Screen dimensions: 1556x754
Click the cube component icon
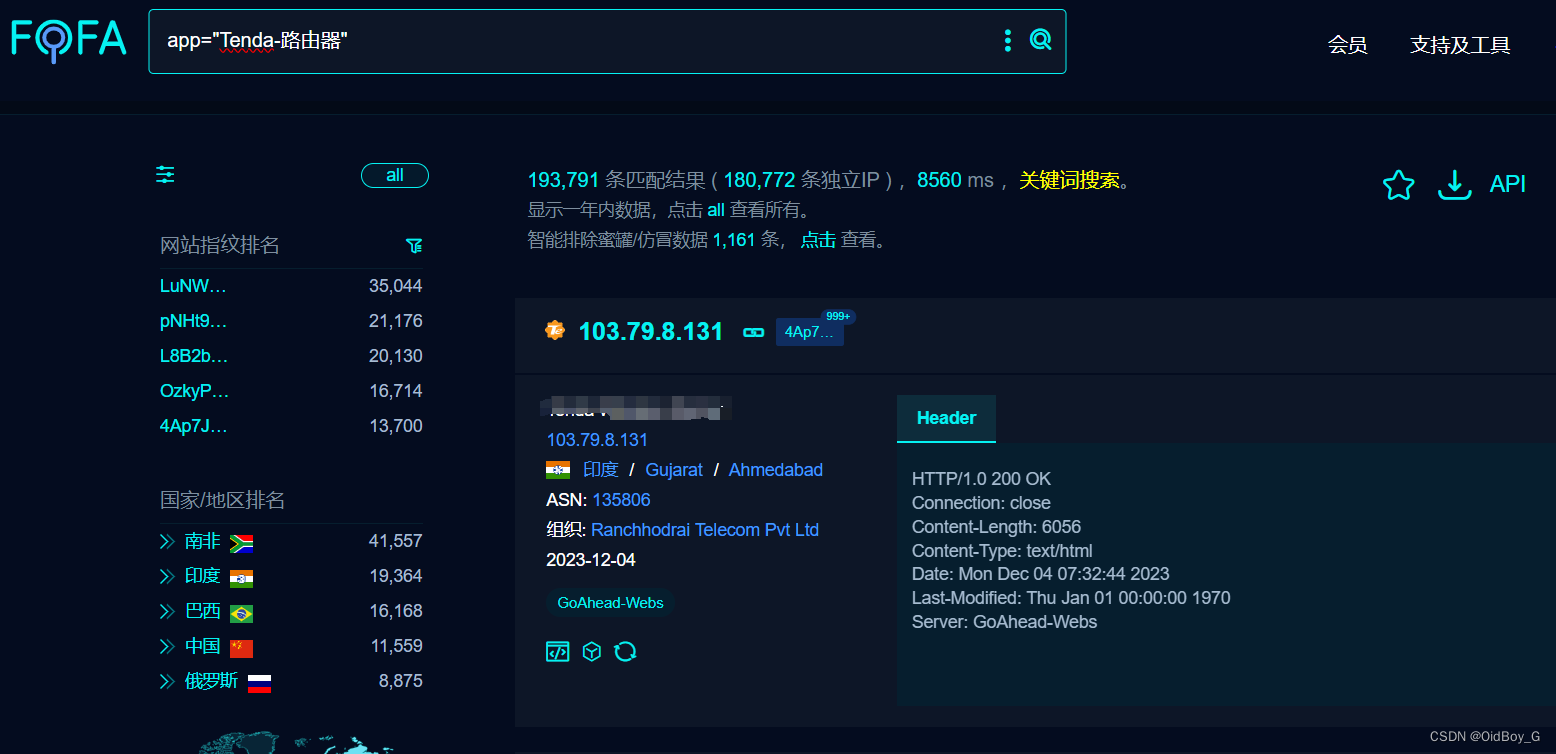592,652
